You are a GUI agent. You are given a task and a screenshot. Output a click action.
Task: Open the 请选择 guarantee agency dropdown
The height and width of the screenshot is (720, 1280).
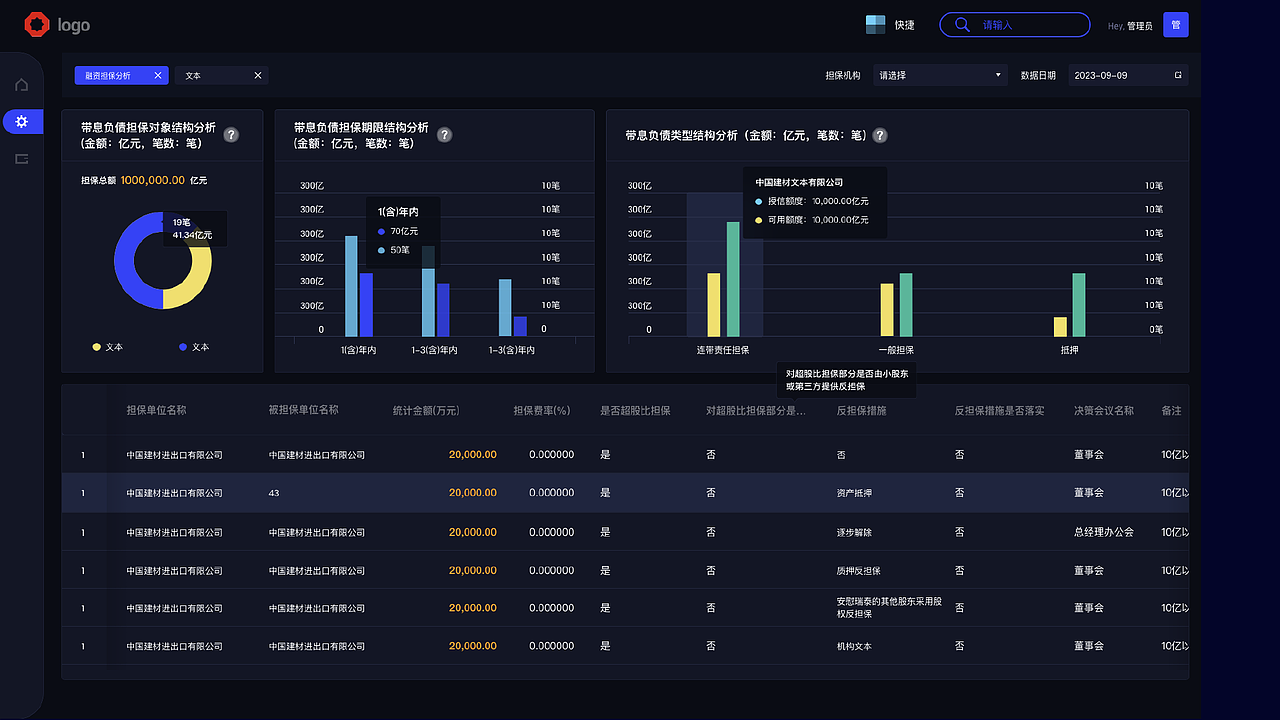point(938,74)
